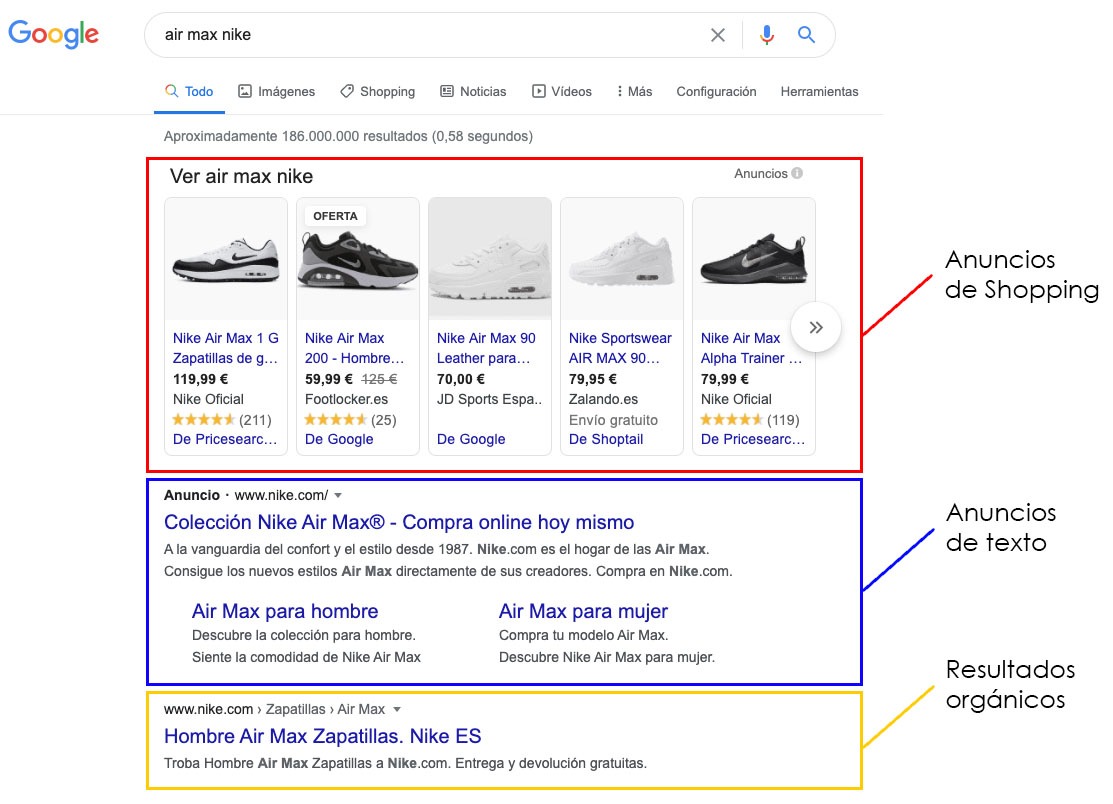The width and height of the screenshot is (1113, 804).
Task: Open the Nike Air Max 1 G shoe thumbnail
Action: point(226,259)
